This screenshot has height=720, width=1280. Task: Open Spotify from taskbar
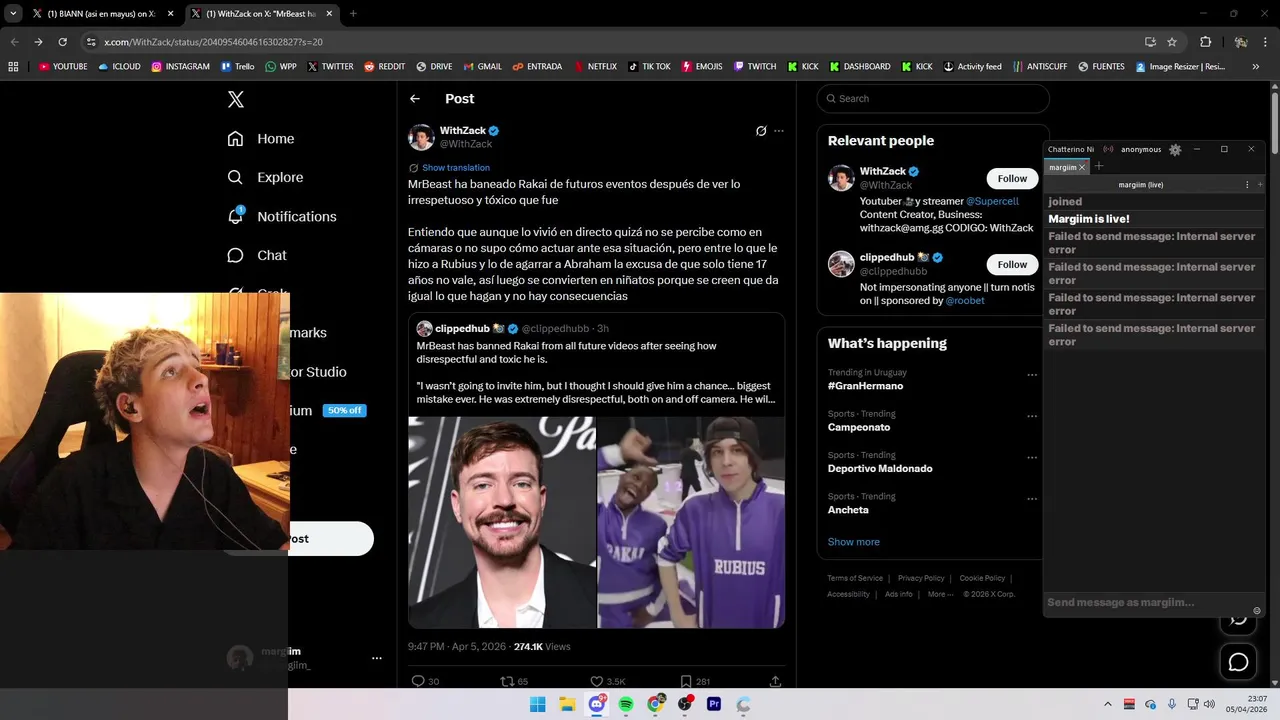[626, 704]
